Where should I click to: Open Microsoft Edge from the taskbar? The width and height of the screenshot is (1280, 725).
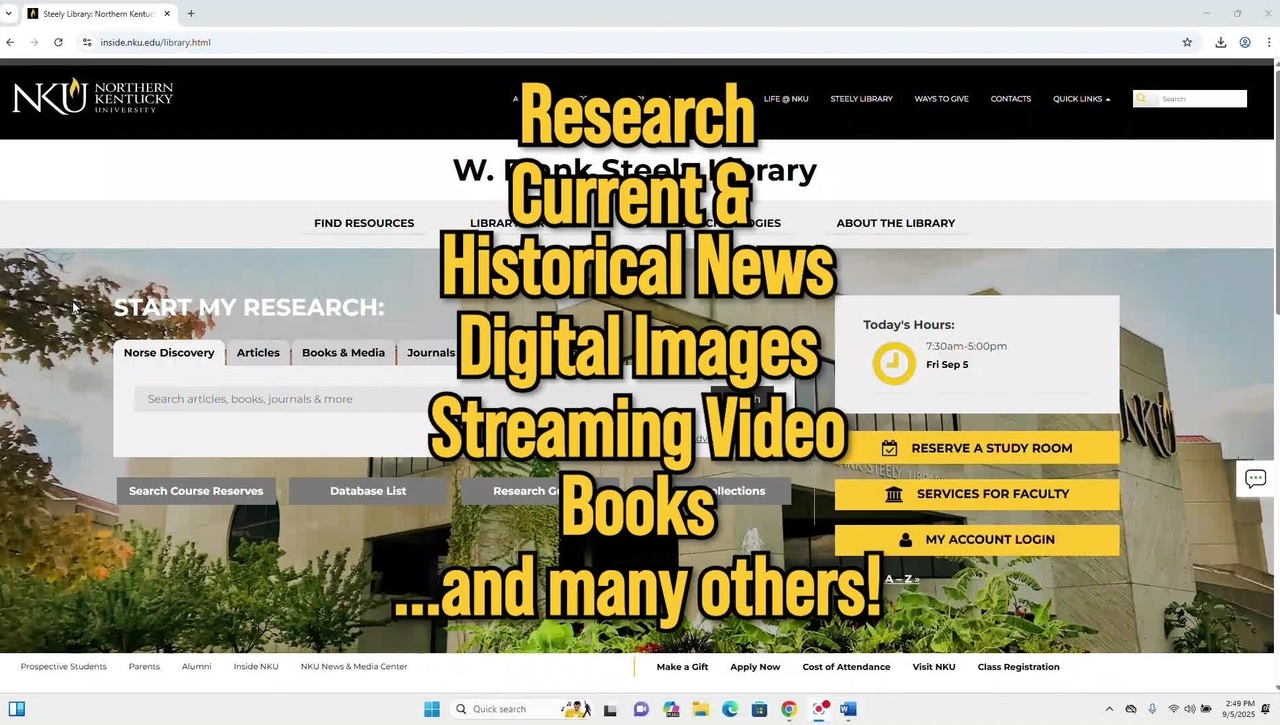(x=730, y=709)
